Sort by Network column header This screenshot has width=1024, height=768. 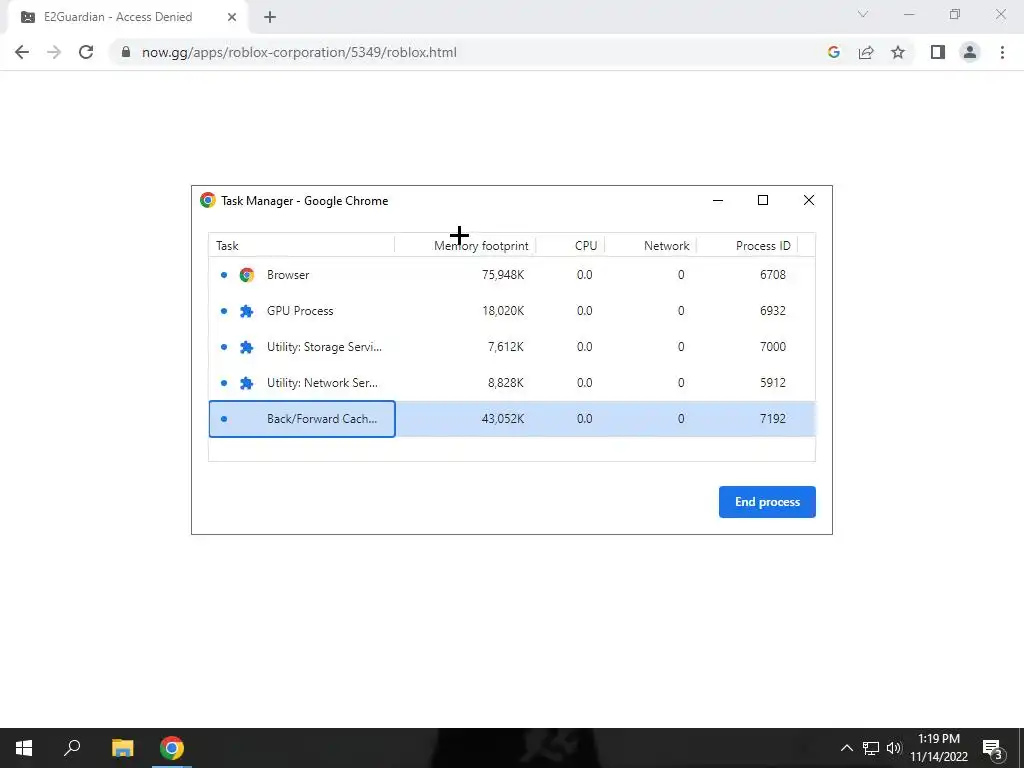[650, 246]
